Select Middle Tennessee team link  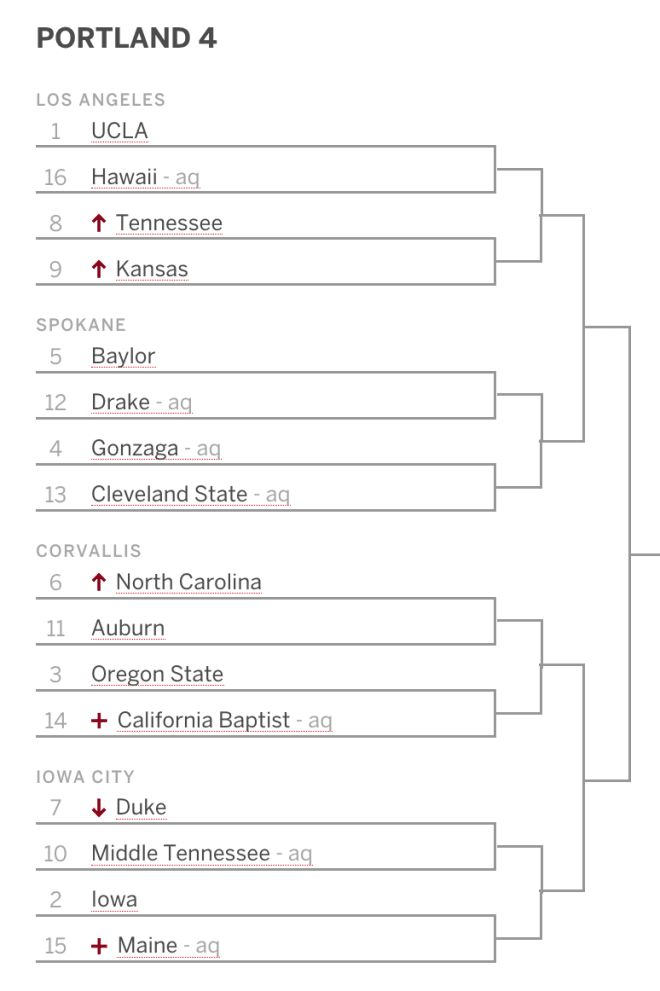pos(181,854)
